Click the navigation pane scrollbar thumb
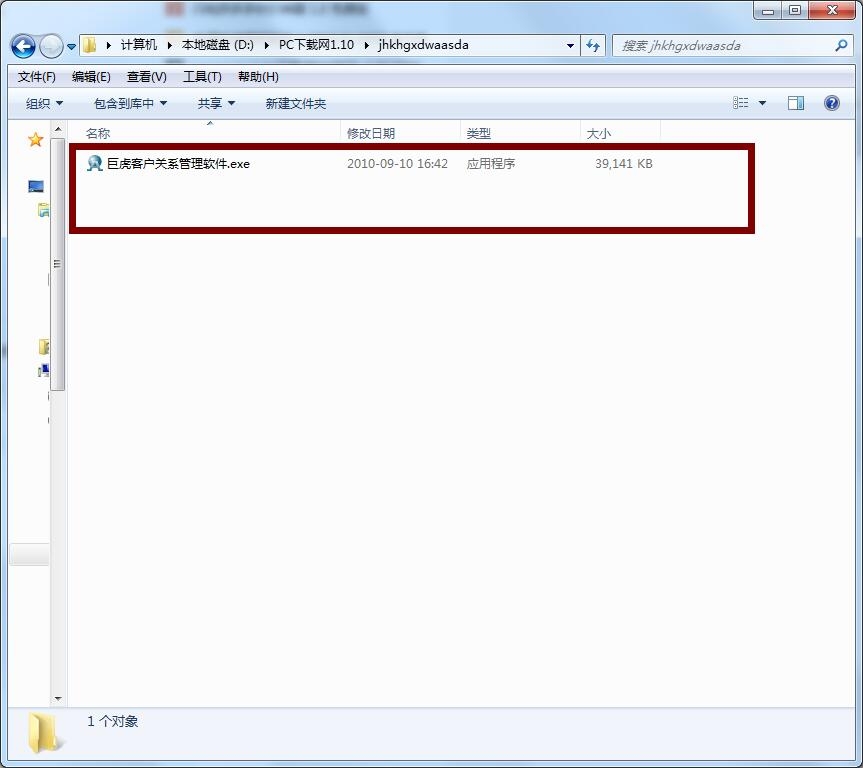 pyautogui.click(x=58, y=264)
